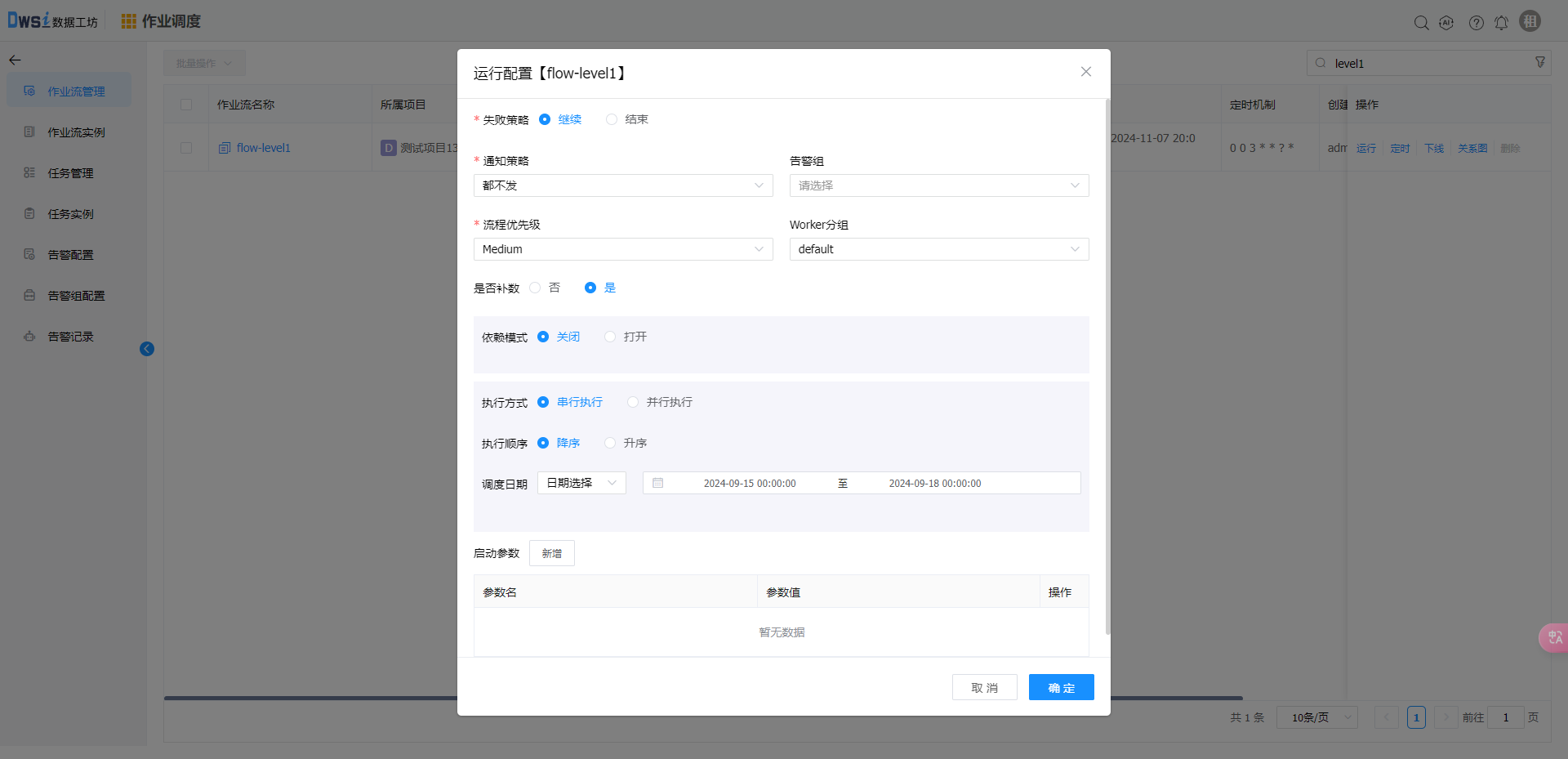Click the 确定 confirm button
The image size is (1568, 759).
pos(1061,687)
